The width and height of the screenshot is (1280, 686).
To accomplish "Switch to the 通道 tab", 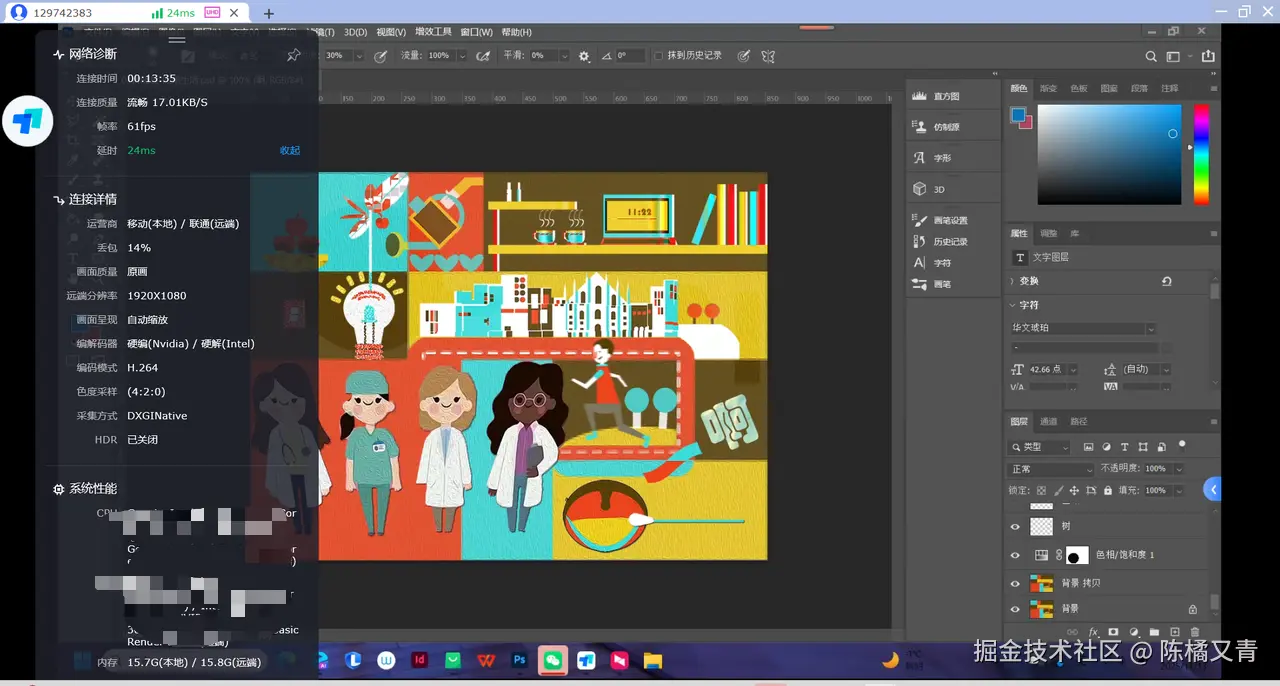I will 1049,422.
